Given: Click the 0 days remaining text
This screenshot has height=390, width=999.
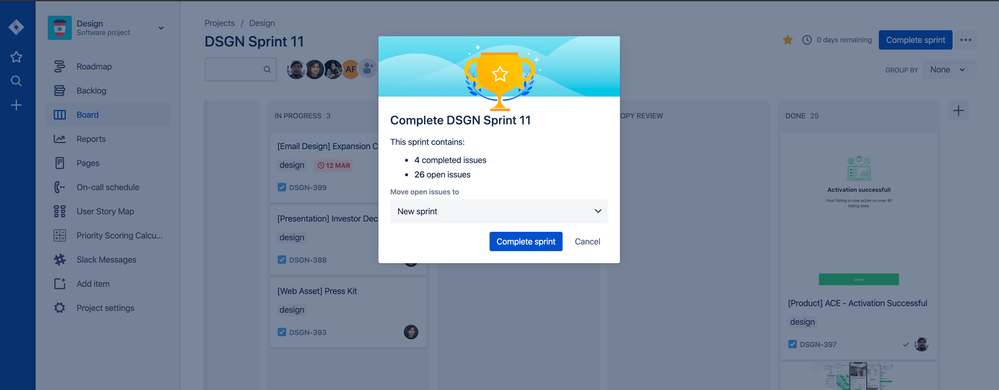Looking at the screenshot, I should click(x=844, y=40).
